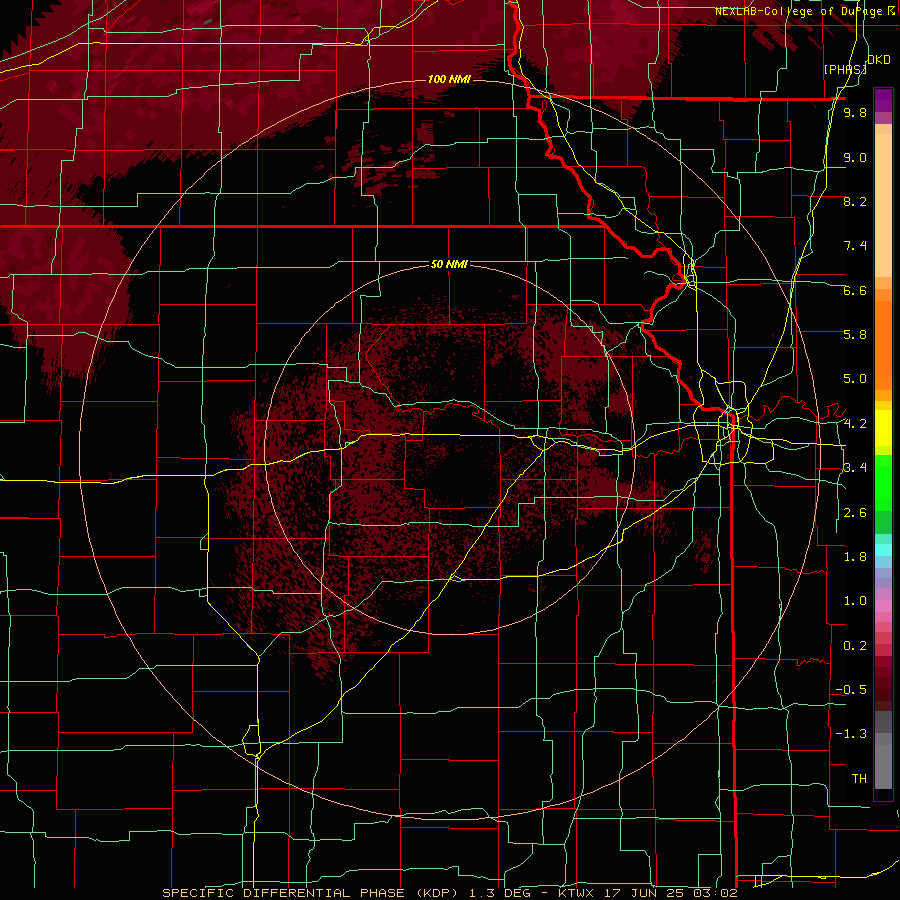Click the TH label at the scale bottom
900x900 pixels.
859,779
